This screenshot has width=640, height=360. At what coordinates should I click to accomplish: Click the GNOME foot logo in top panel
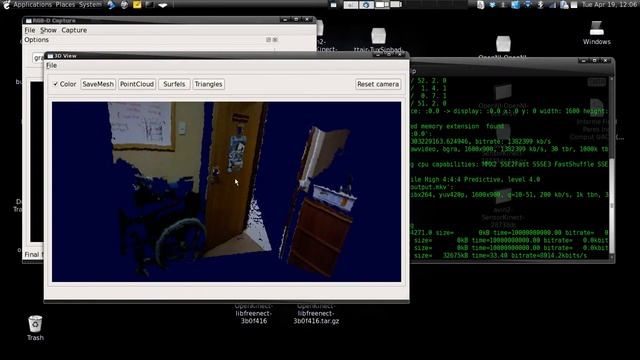coord(6,5)
